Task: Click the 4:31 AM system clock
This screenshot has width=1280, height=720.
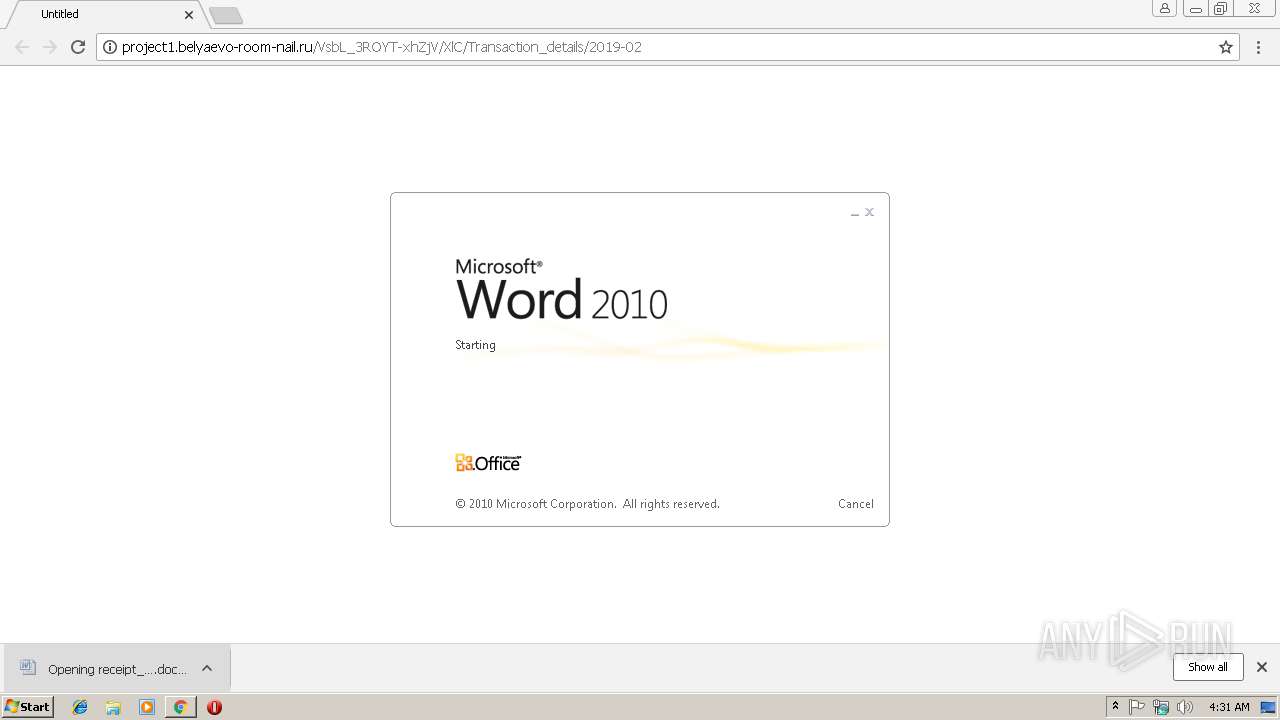Action: click(x=1229, y=707)
